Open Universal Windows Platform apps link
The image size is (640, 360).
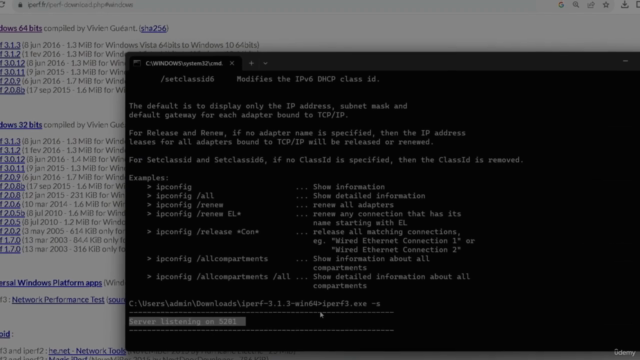click(51, 283)
